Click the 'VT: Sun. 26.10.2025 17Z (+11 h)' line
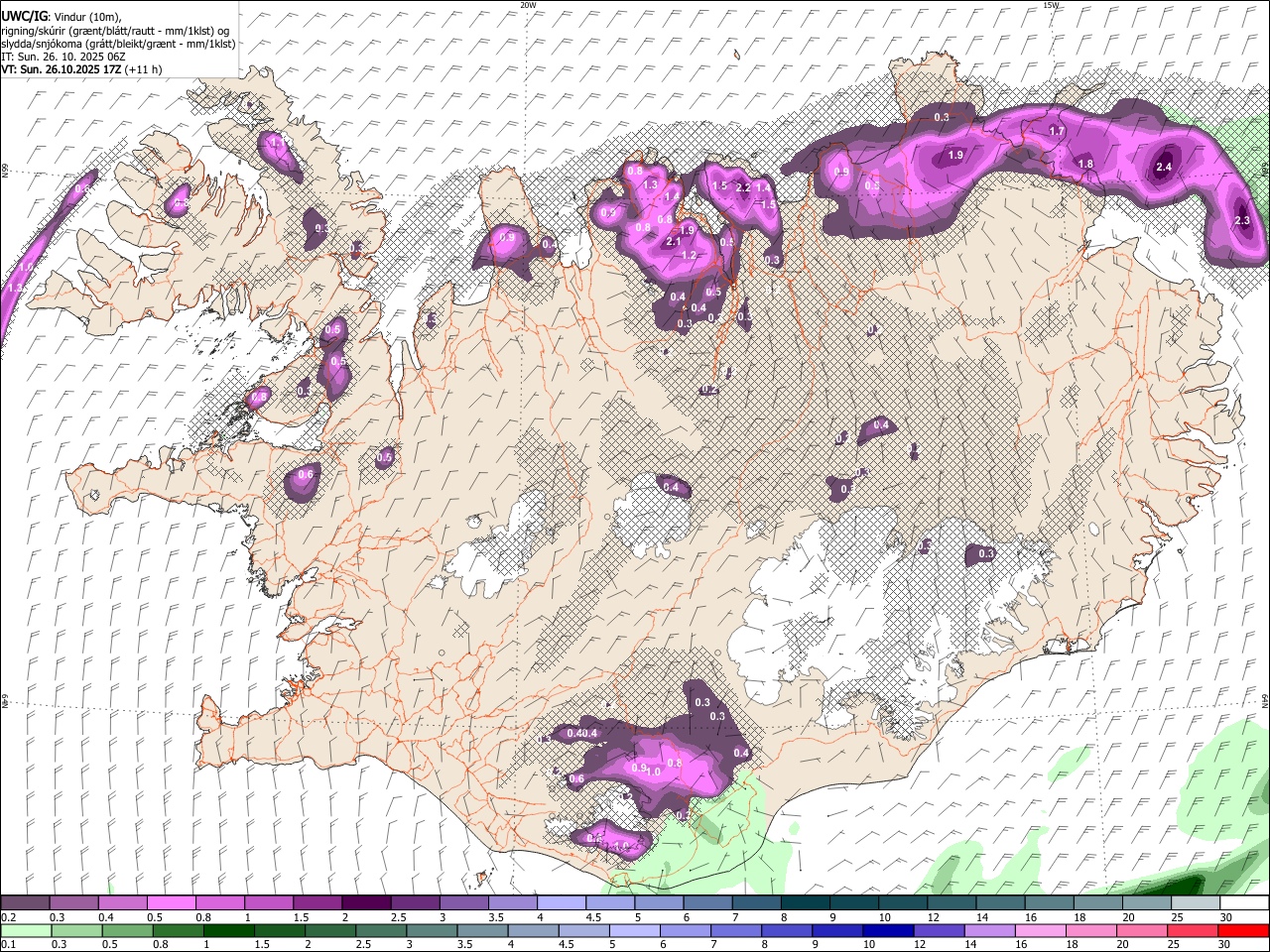Screen dimensions: 1270x952 click(81, 69)
